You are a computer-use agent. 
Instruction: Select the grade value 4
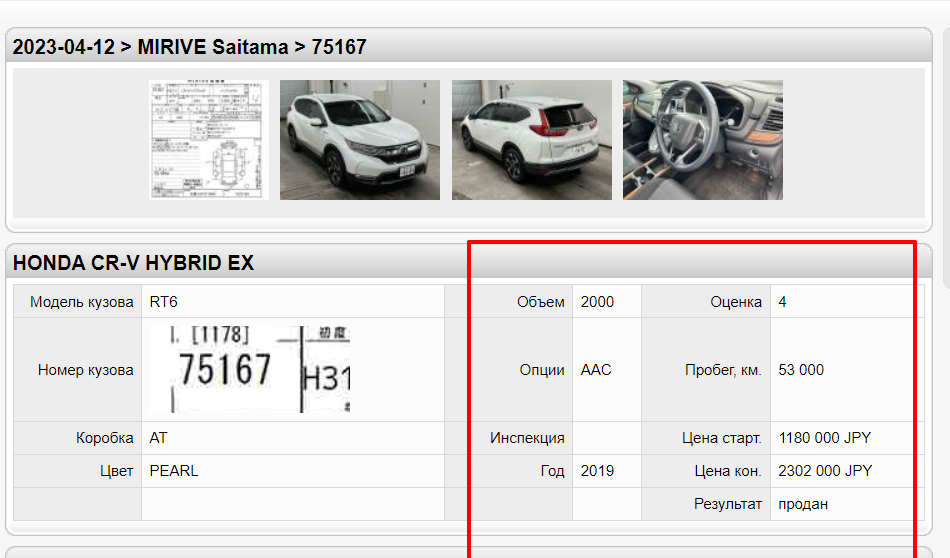[x=782, y=302]
